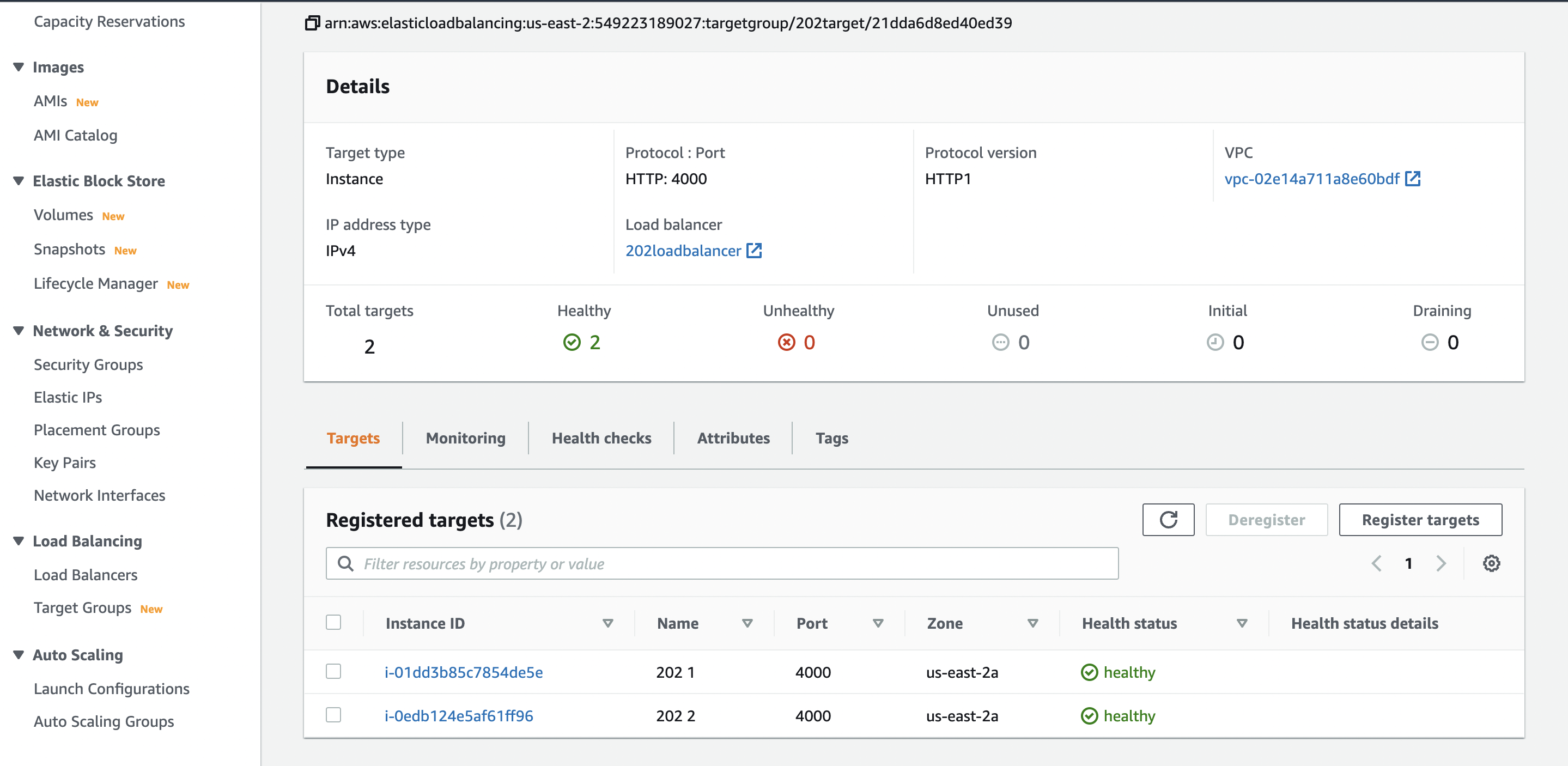
Task: Check instance i-01dd3b85c7854de5e row
Action: (x=333, y=672)
